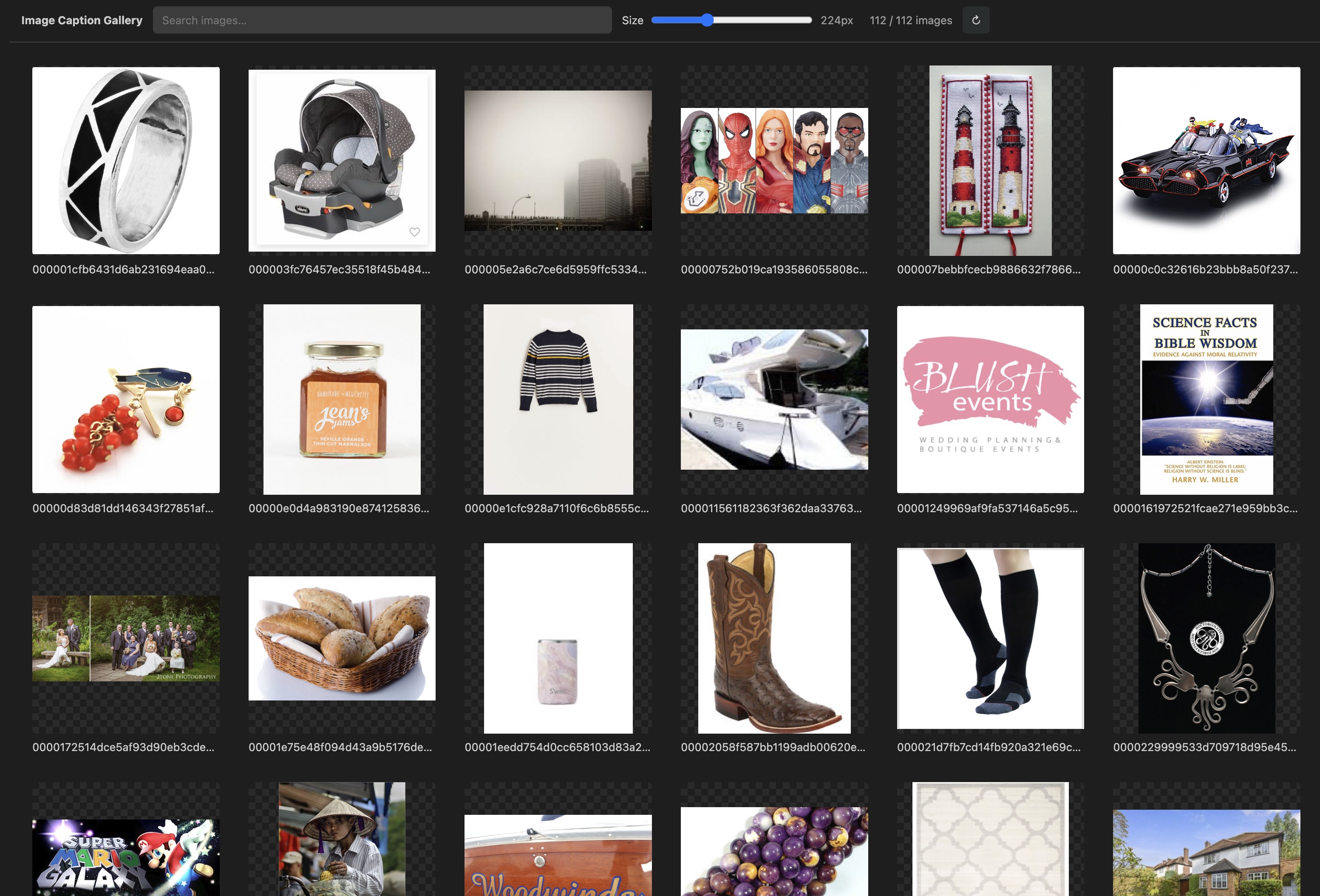Open the Batmobile toy car thumbnail
Viewport: 1320px width, 896px height.
(1207, 161)
